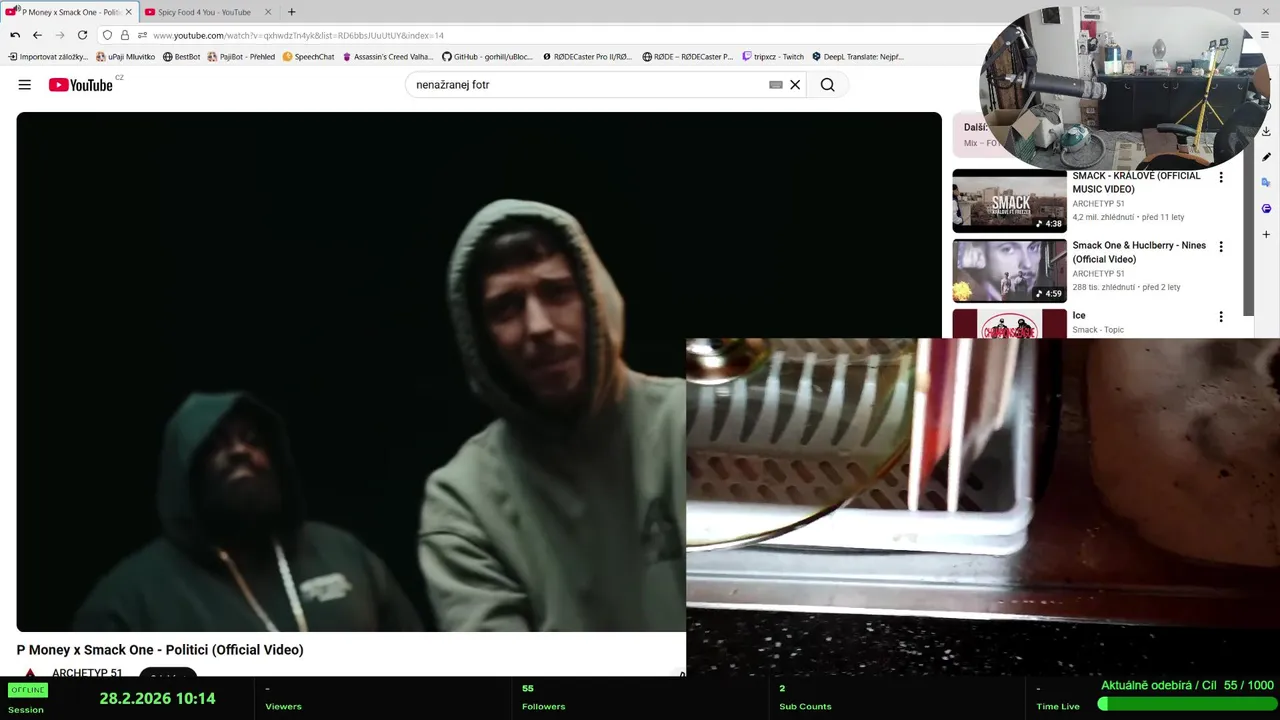This screenshot has width=1280, height=720.
Task: Click the YouTube logo to go home
Action: coord(81,85)
